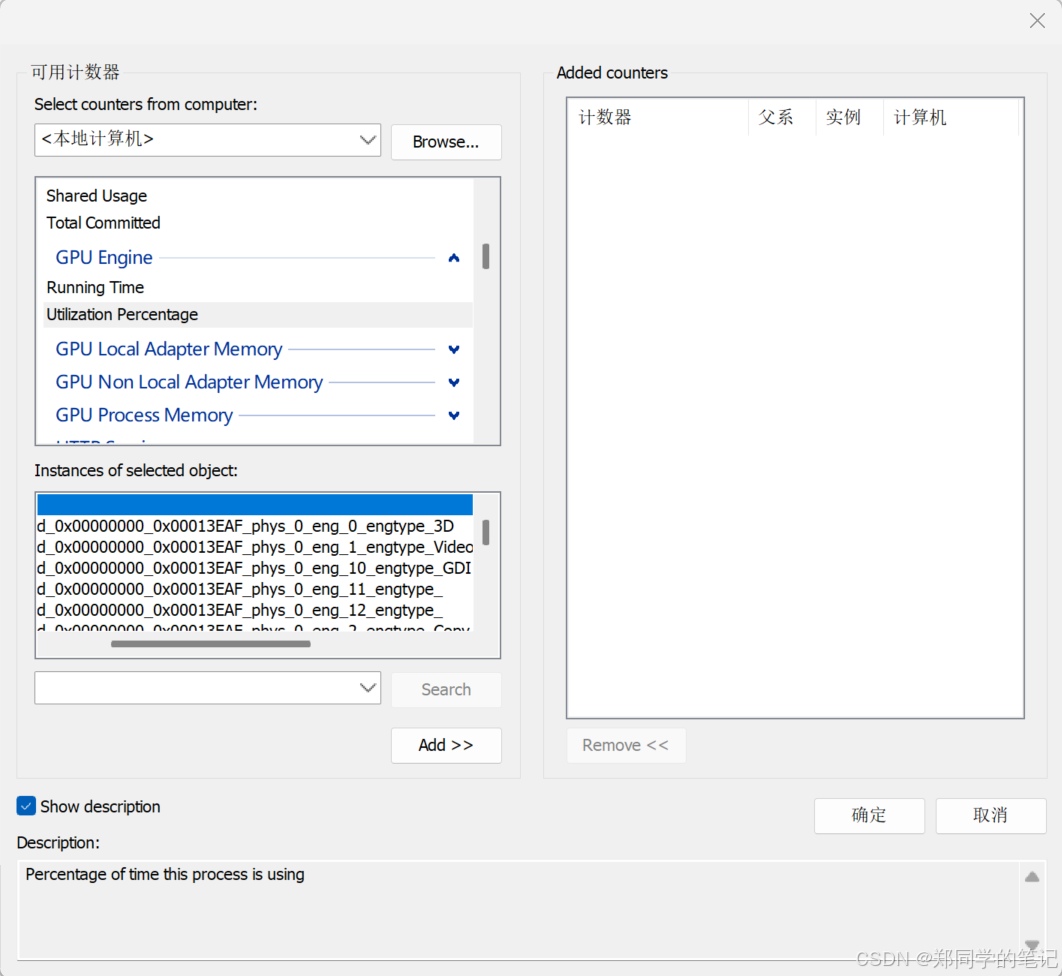1062x976 pixels.
Task: Expand GPU Non Local Adapter Memory group
Action: coord(454,382)
